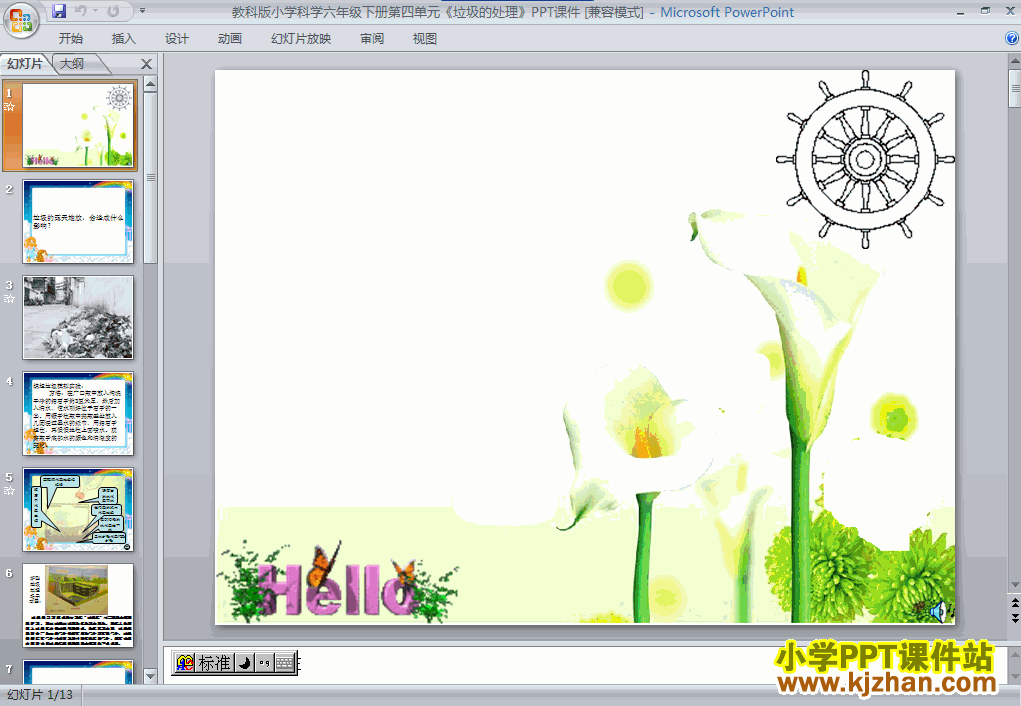1021x706 pixels.
Task: Minimize the PowerPoint window
Action: tap(960, 12)
